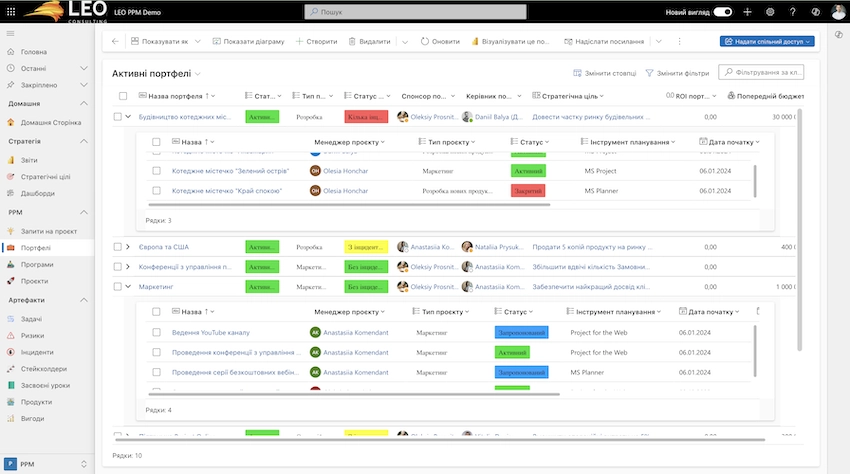This screenshot has height=474, width=850.
Task: Go to Програми in the sidebar
Action: (37, 264)
